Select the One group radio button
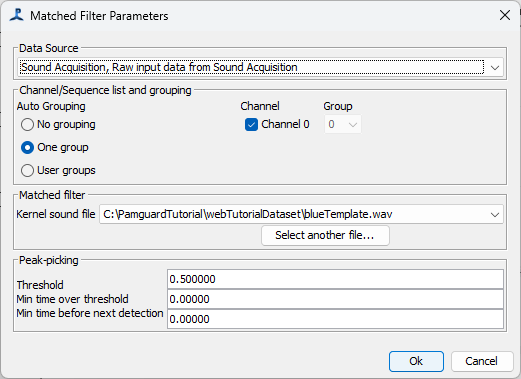Image resolution: width=521 pixels, height=379 pixels. pyautogui.click(x=27, y=147)
